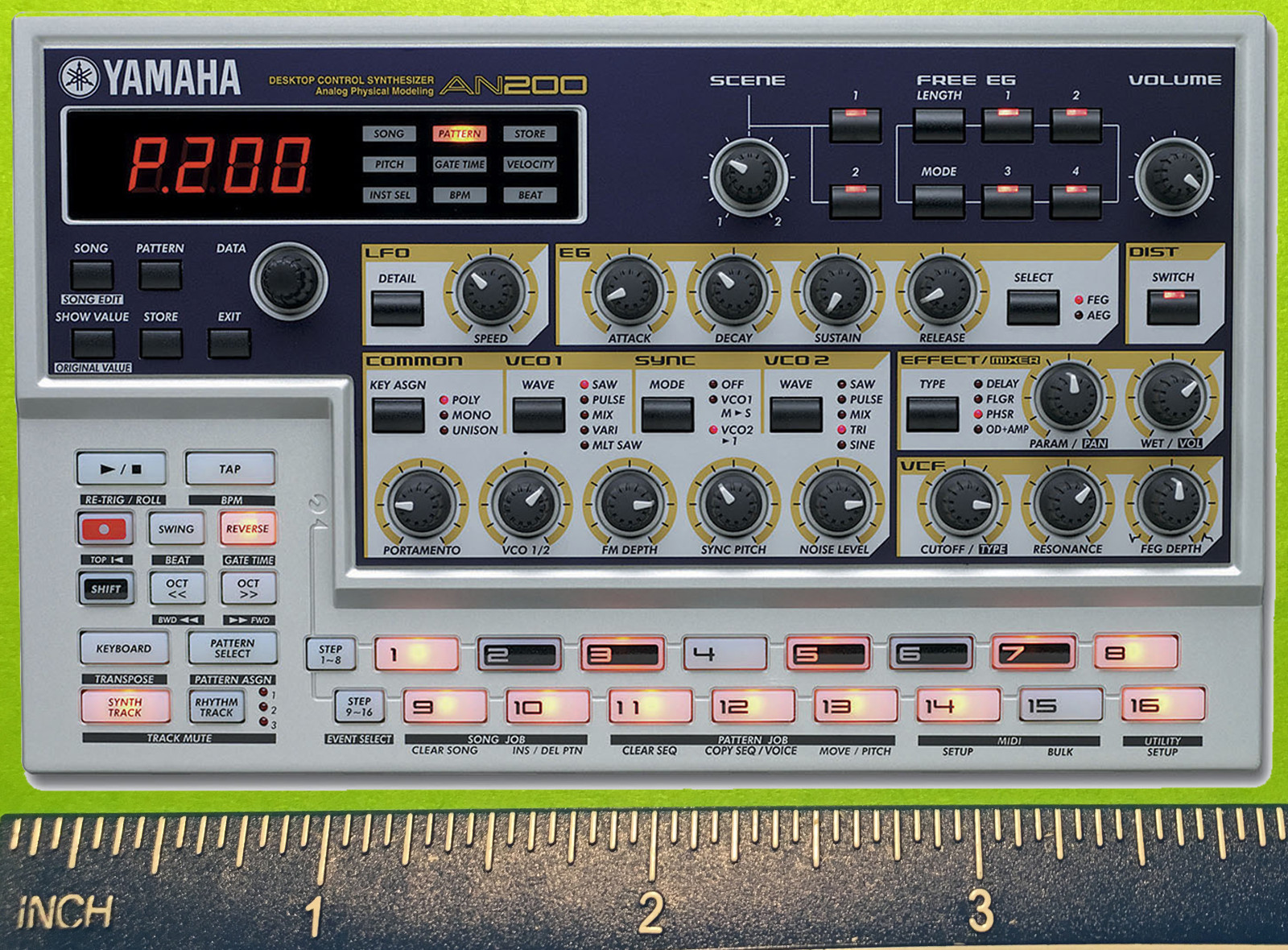
Task: Click the SCENE morphing knob
Action: pos(749,176)
